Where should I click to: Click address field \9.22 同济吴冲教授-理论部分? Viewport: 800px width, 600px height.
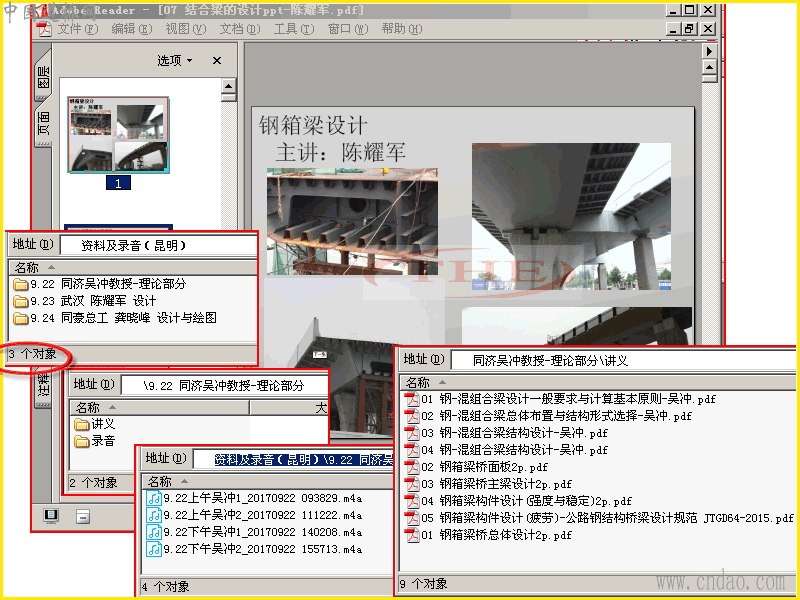[224, 385]
